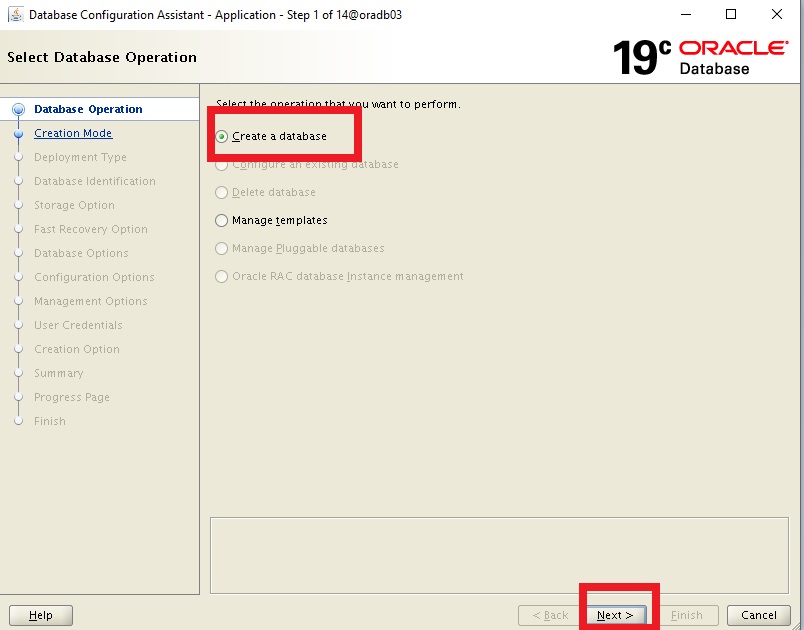Click 'Deployment Type' step in sidebar
This screenshot has height=630, width=804.
(80, 157)
